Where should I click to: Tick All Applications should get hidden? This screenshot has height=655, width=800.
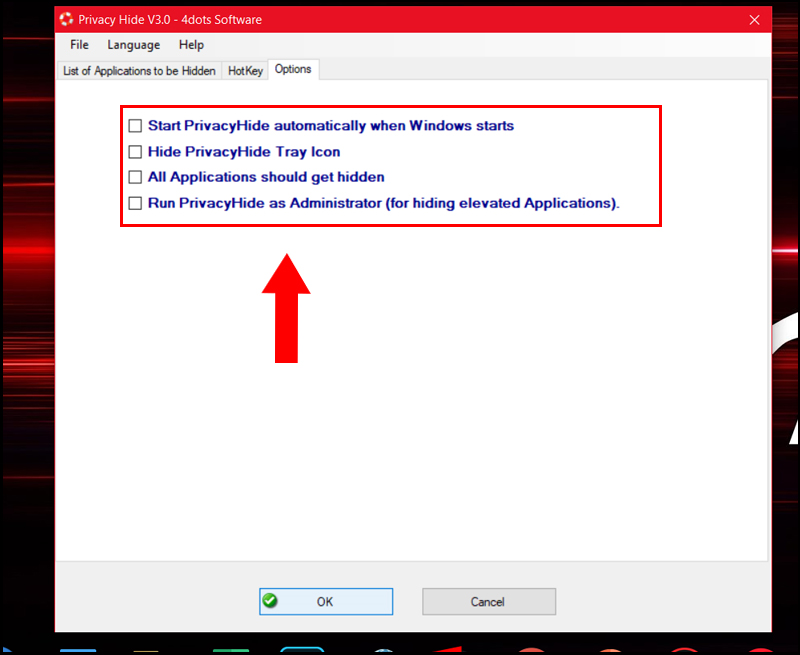click(135, 177)
